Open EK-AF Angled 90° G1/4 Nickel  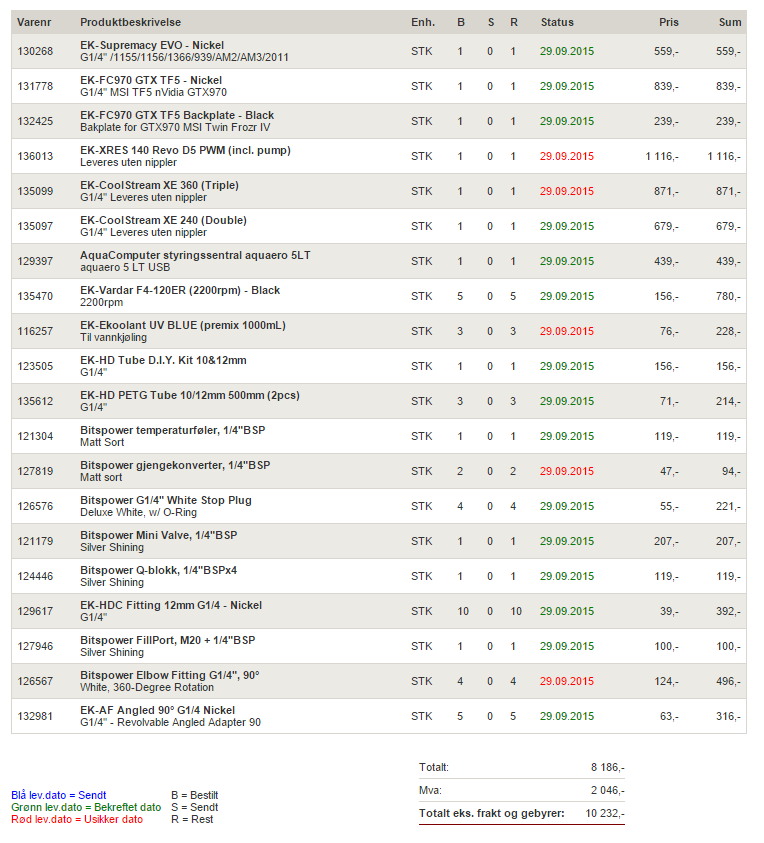[x=158, y=710]
